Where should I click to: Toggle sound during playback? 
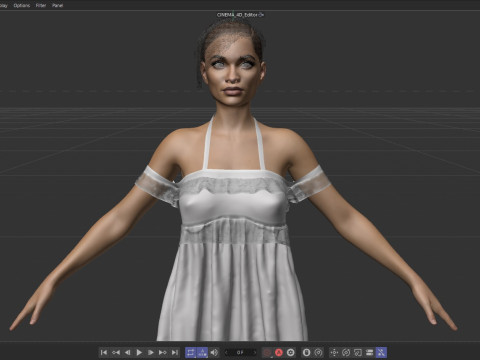click(214, 352)
